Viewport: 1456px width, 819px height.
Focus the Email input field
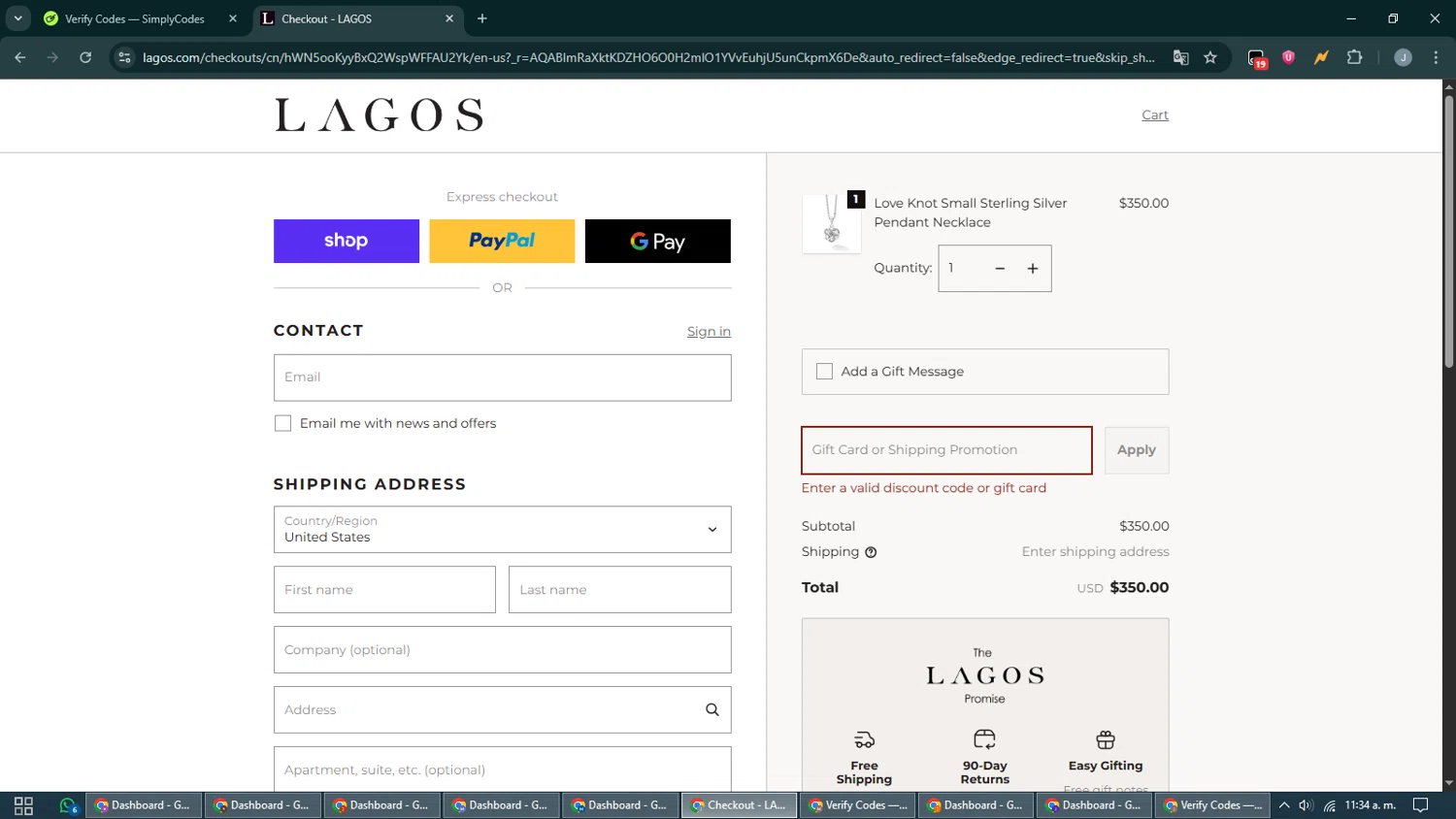point(502,377)
